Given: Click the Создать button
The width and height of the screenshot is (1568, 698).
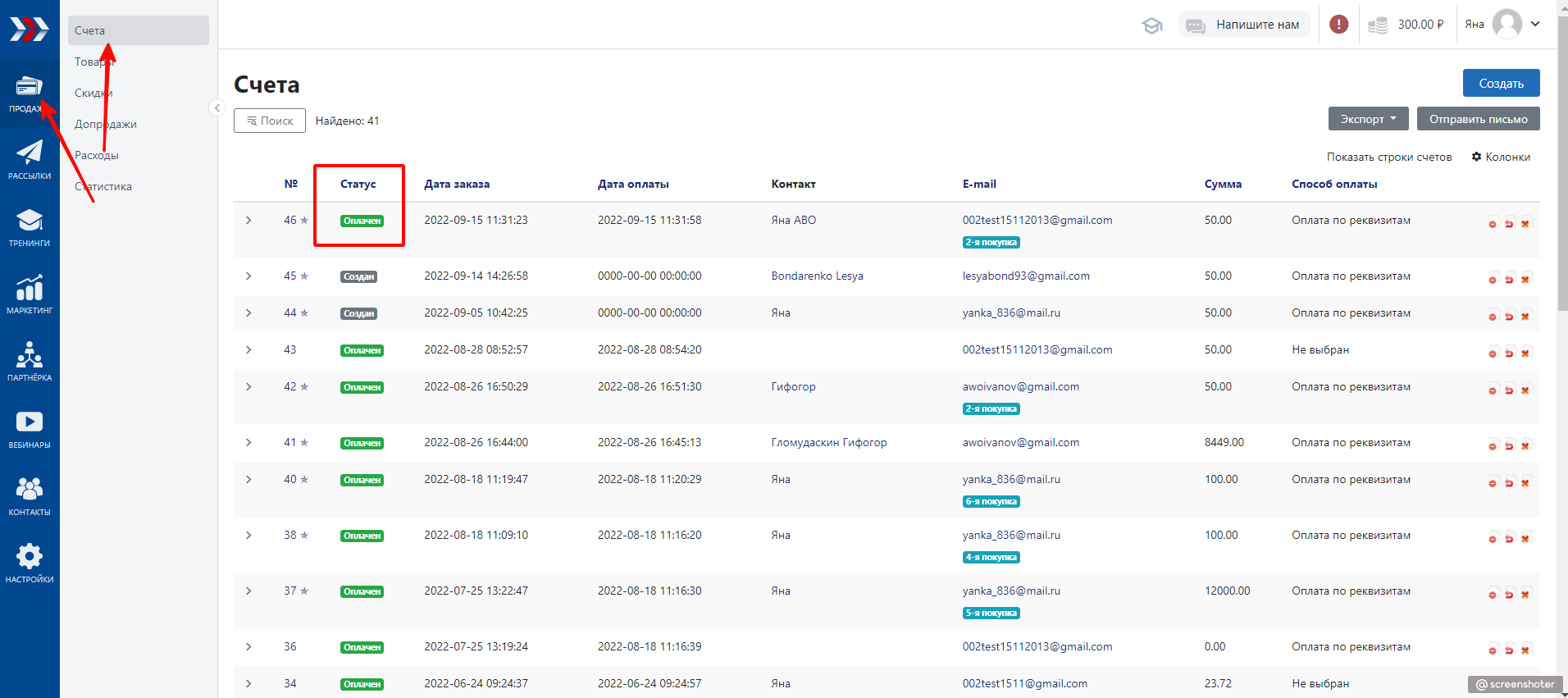Looking at the screenshot, I should click(x=1501, y=83).
